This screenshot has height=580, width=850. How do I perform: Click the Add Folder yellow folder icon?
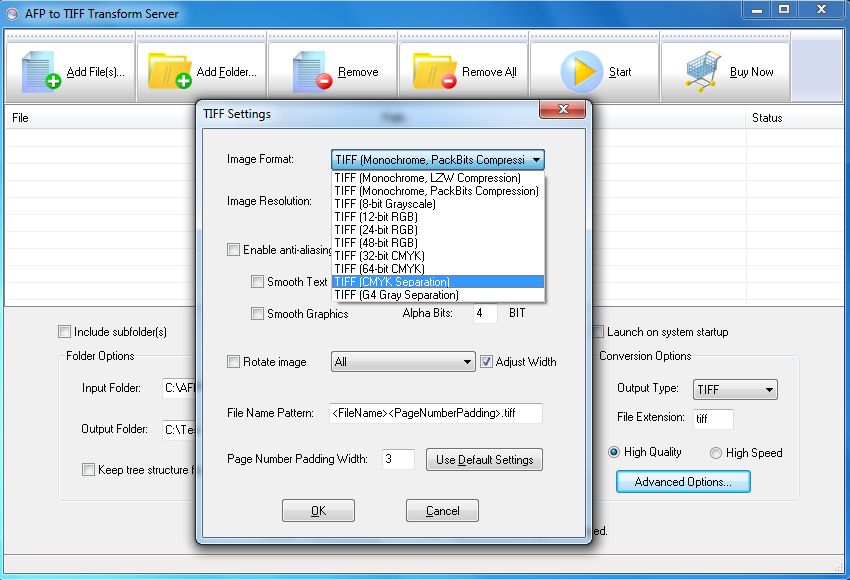point(170,70)
